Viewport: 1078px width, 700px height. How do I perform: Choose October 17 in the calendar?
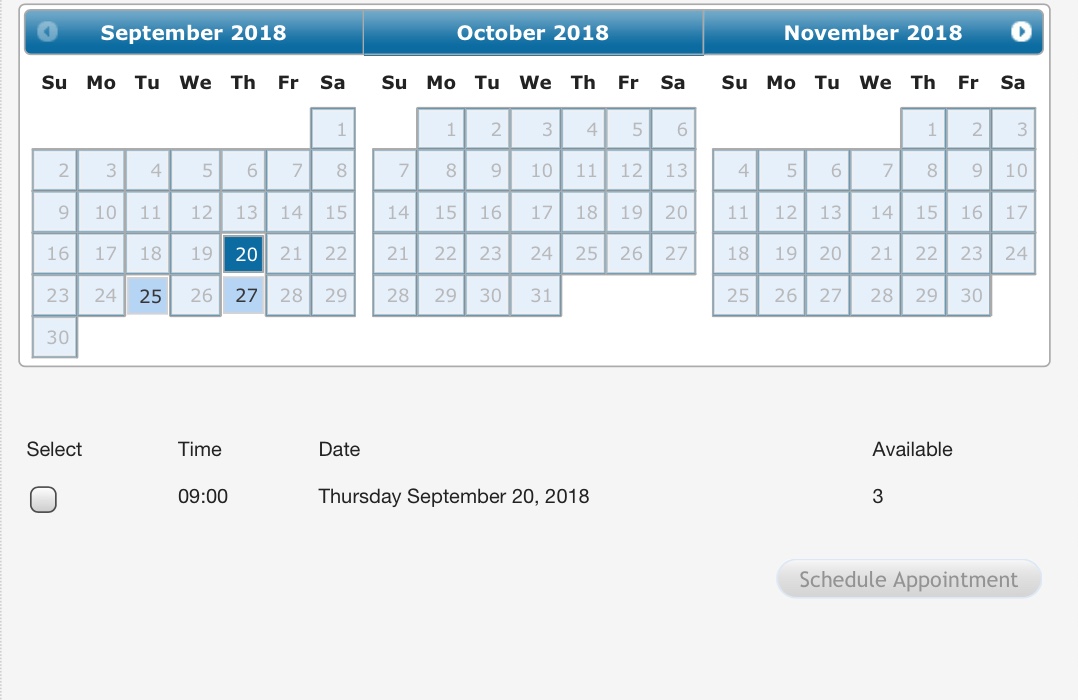(536, 212)
